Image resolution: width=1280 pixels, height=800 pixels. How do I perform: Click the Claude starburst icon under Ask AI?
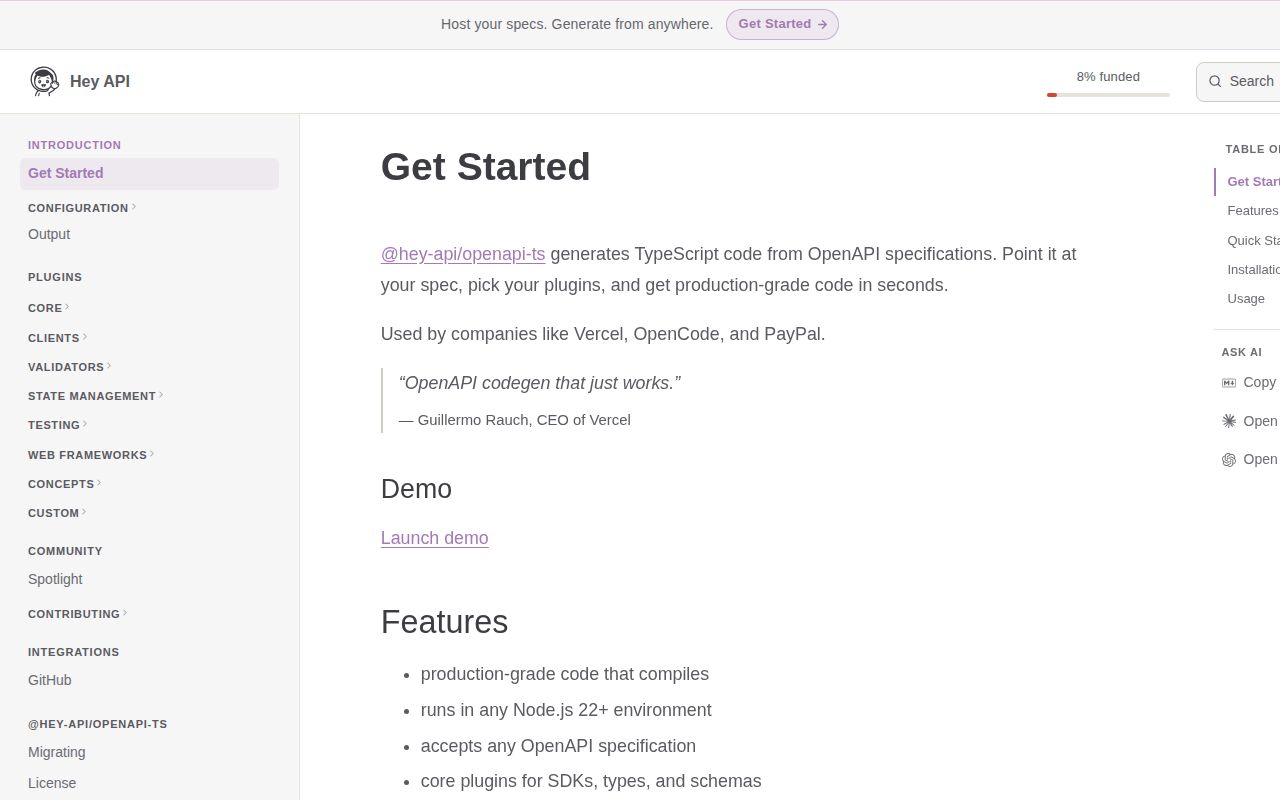[x=1229, y=421]
